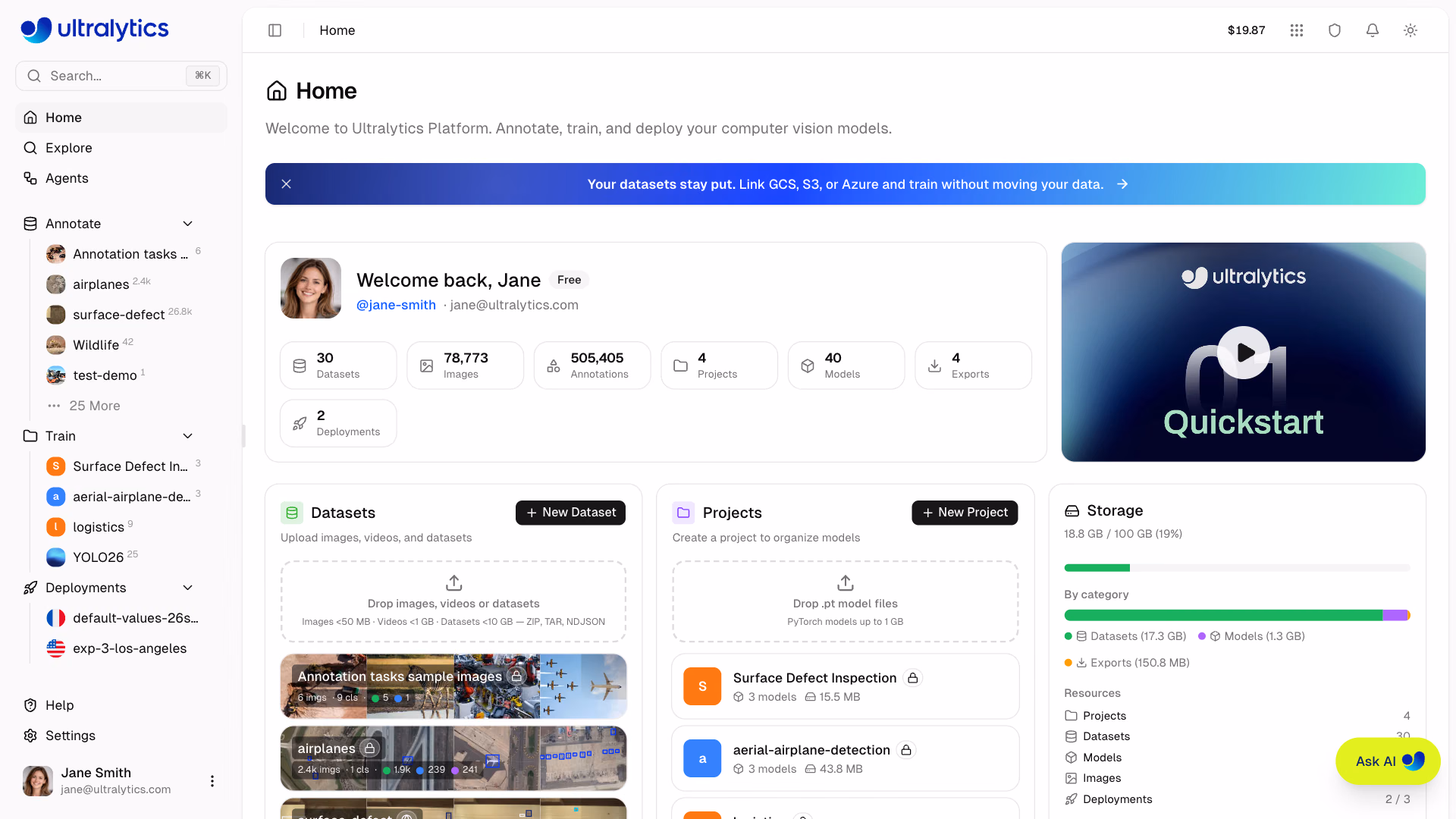Click the shield icon in top bar
Viewport: 1456px width, 819px height.
click(x=1335, y=30)
